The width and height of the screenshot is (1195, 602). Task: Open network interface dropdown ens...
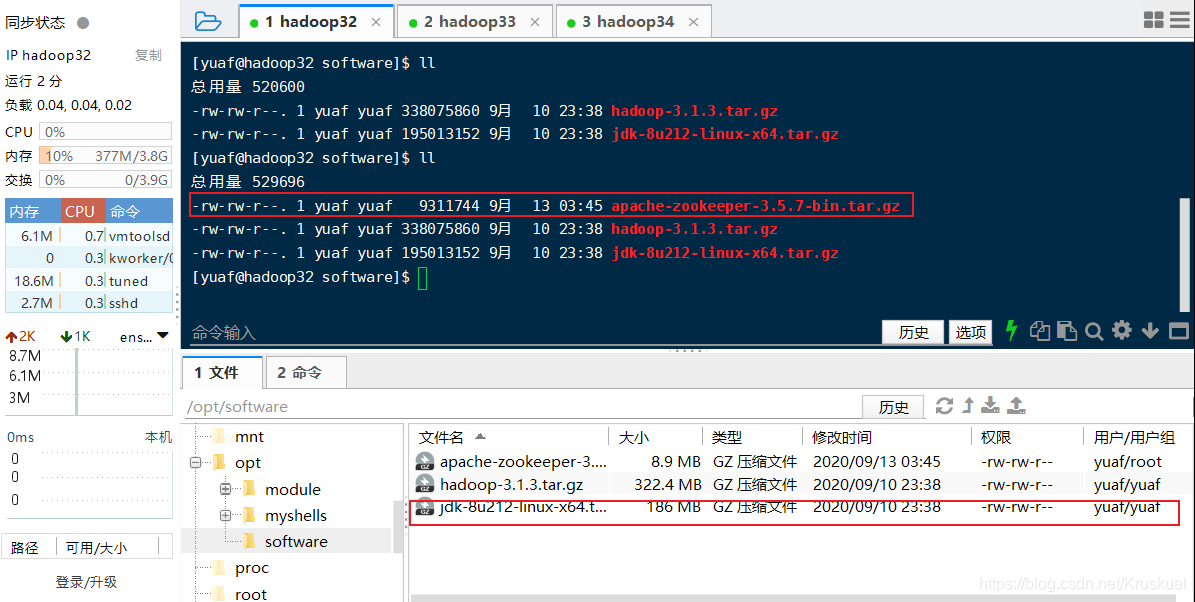pyautogui.click(x=144, y=336)
